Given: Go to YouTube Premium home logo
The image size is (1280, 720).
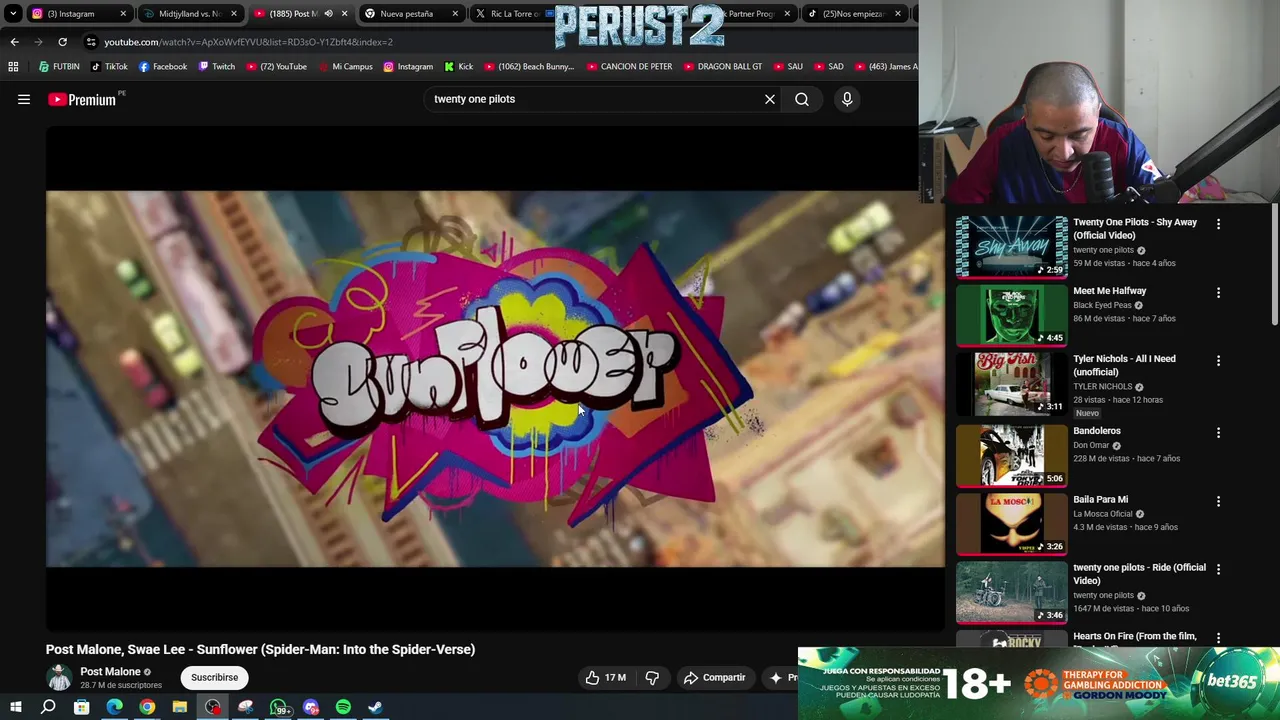Looking at the screenshot, I should (x=82, y=99).
